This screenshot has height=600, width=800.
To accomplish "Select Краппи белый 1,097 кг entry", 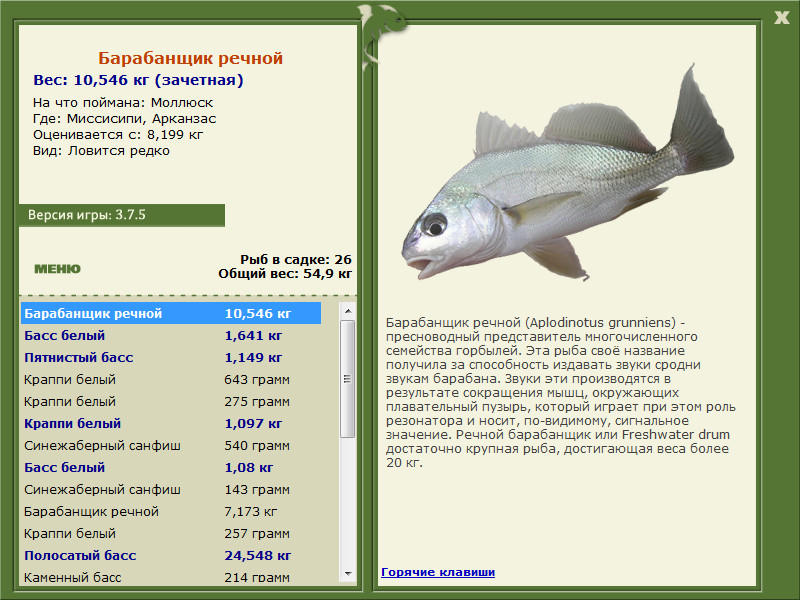I will coord(170,424).
